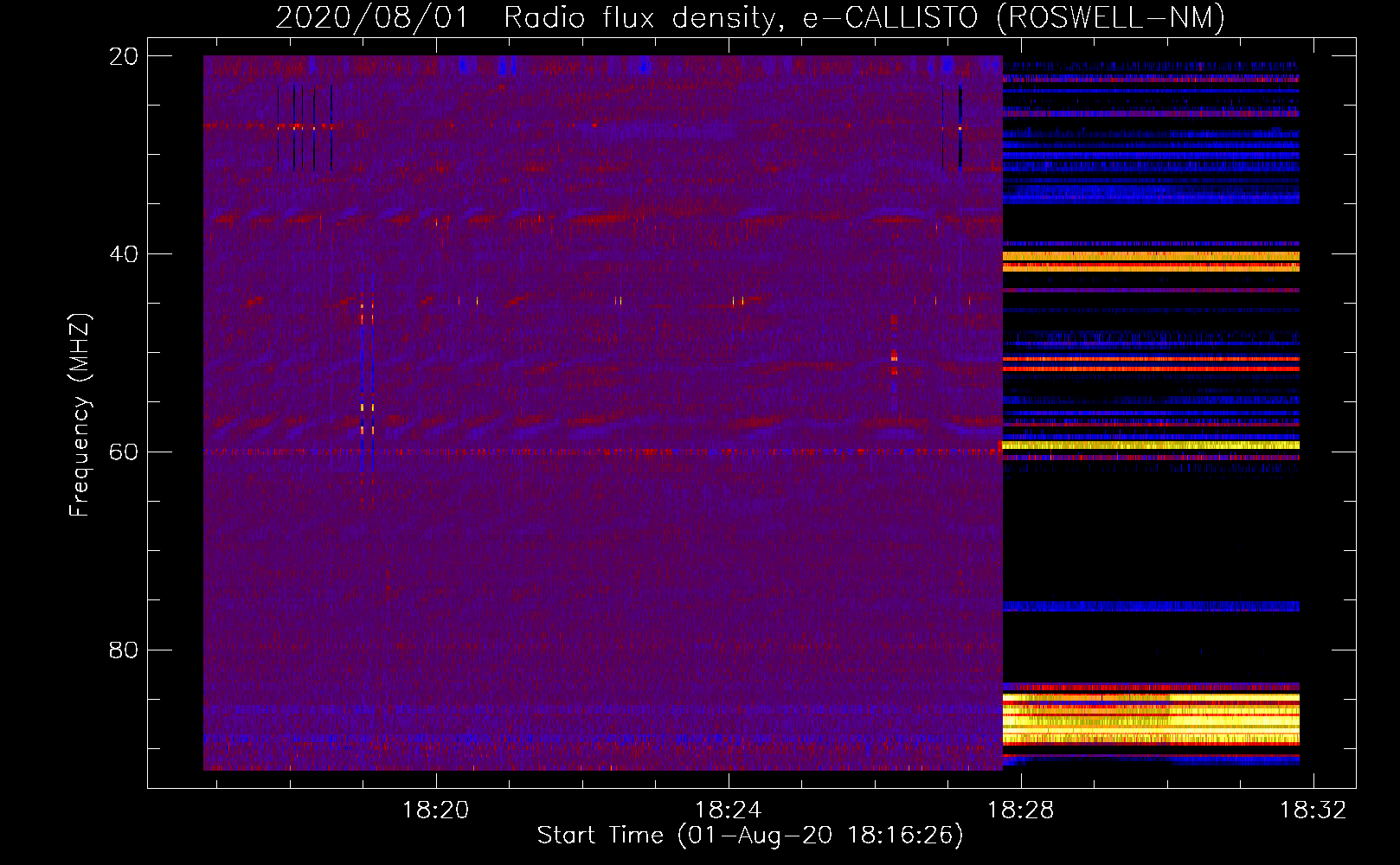1400x865 pixels.
Task: Click the 20 frequency tick label
Action: [123, 56]
